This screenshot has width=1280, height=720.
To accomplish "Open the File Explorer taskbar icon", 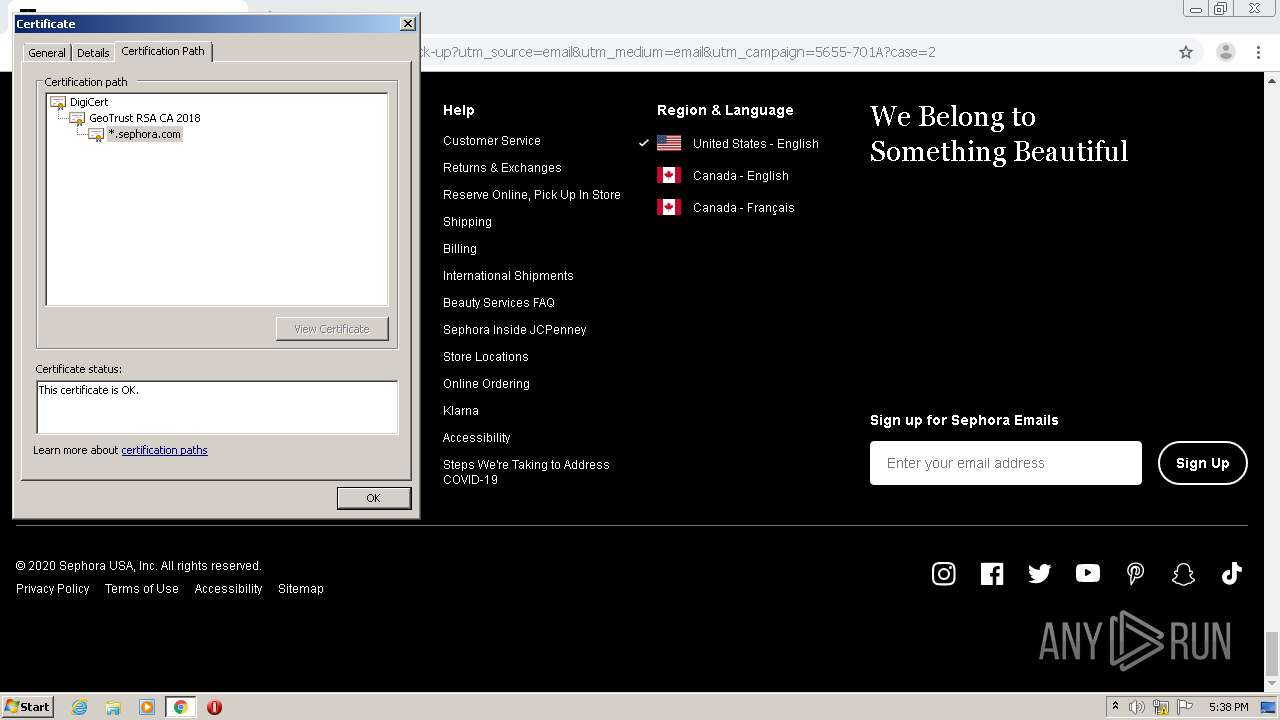I will pyautogui.click(x=113, y=707).
